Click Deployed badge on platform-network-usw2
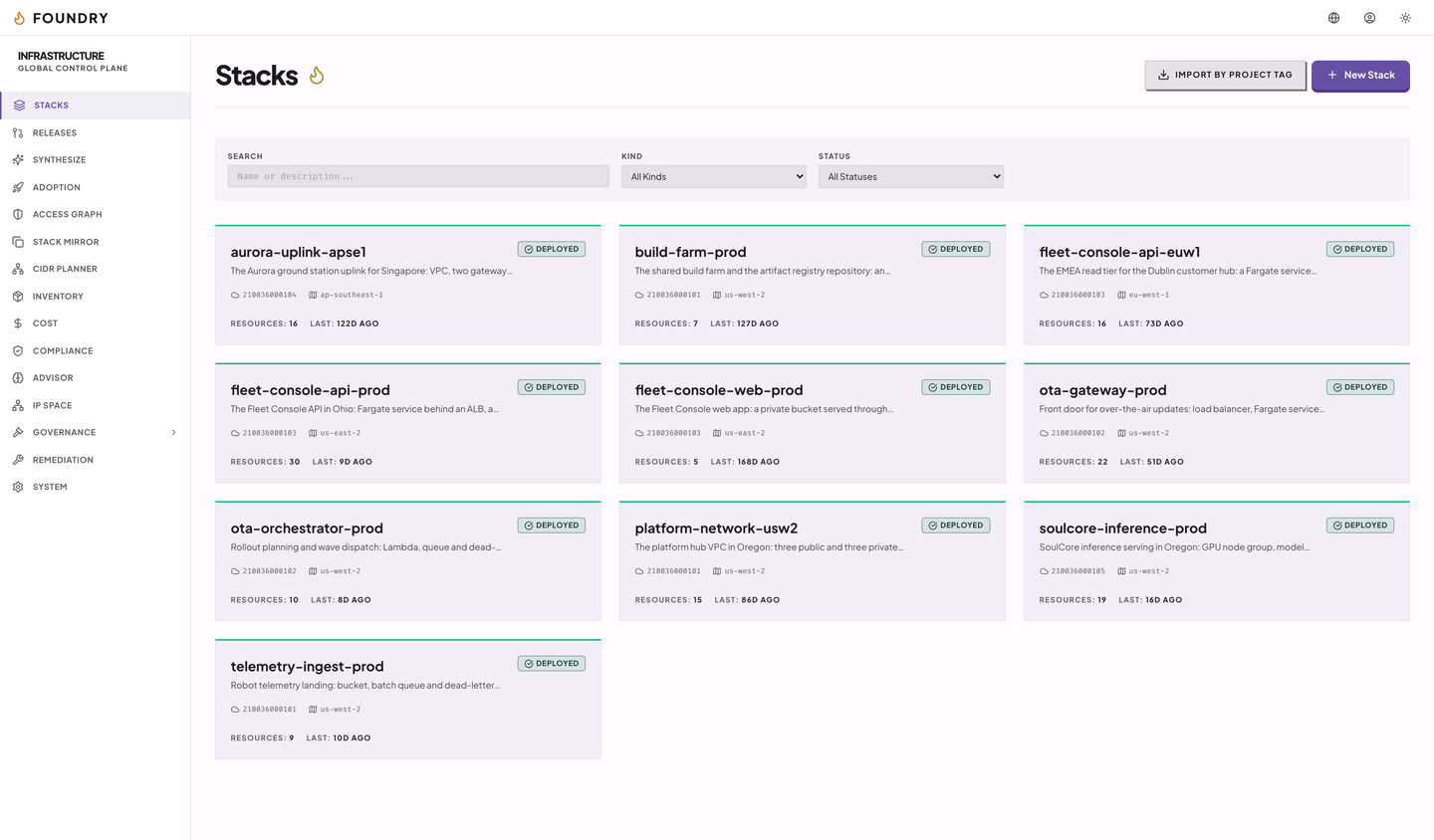Viewport: 1434px width, 840px height. coord(956,525)
